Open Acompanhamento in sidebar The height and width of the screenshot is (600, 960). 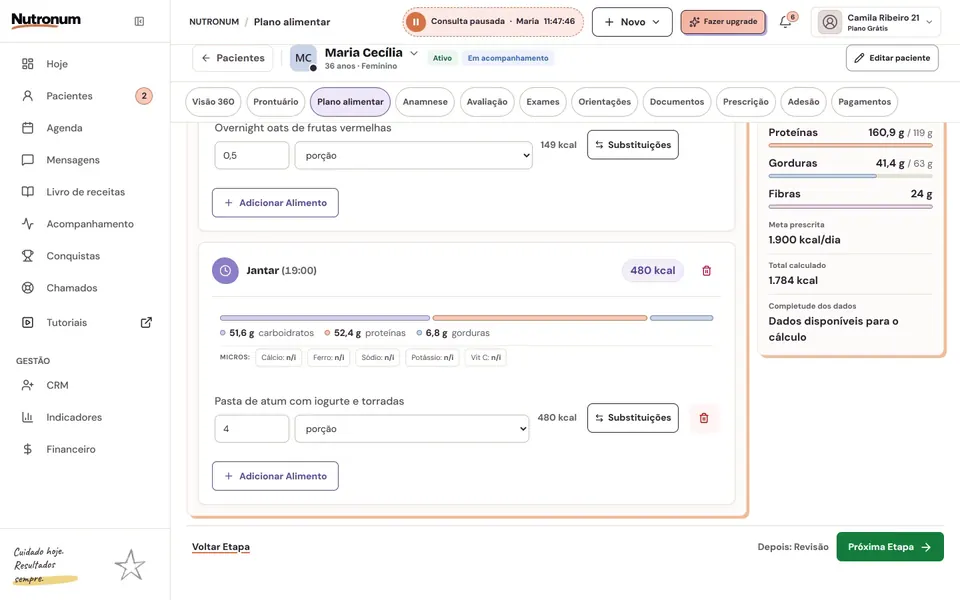(89, 223)
